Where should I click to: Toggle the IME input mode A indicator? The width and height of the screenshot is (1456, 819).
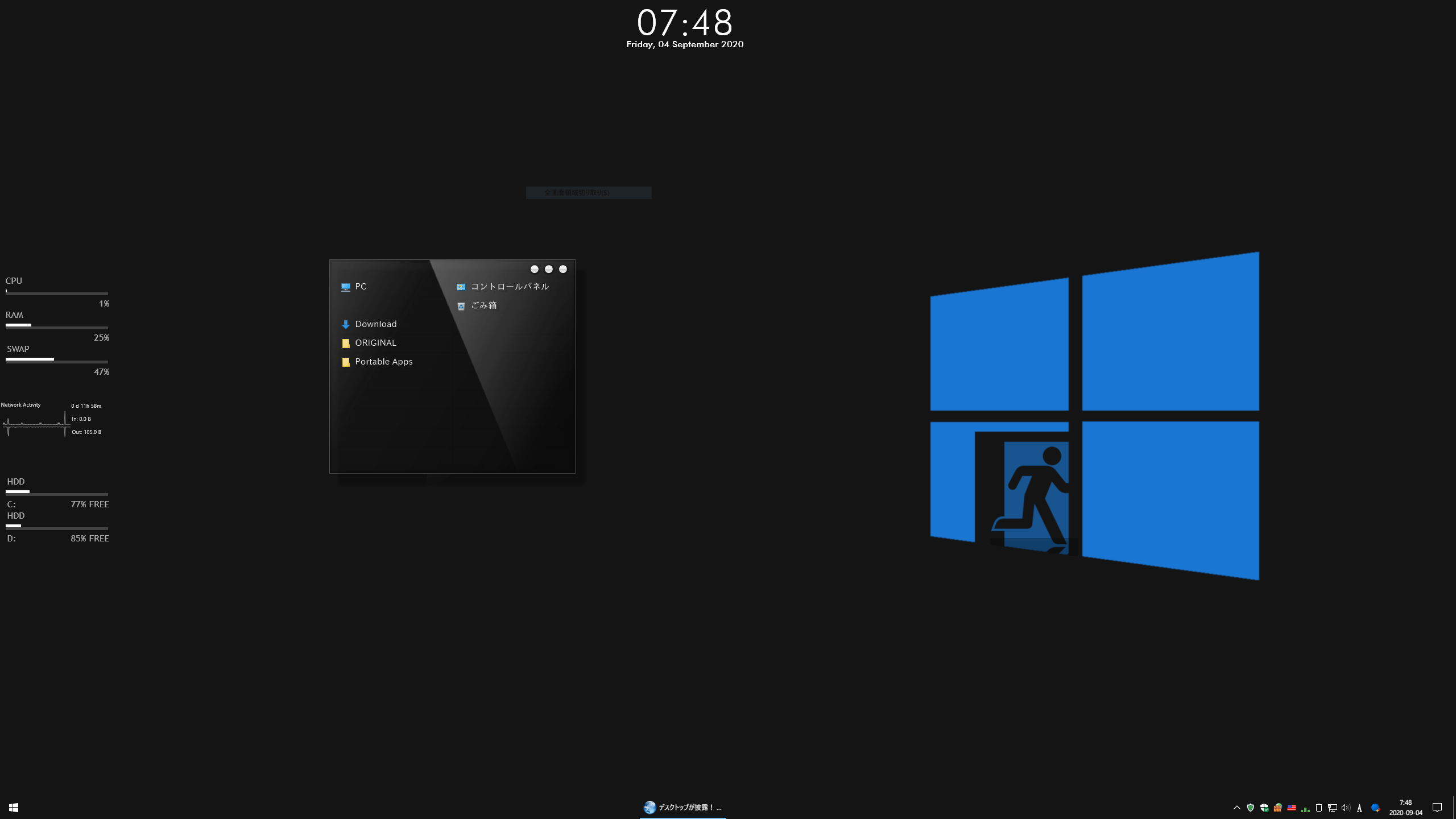[x=1360, y=808]
